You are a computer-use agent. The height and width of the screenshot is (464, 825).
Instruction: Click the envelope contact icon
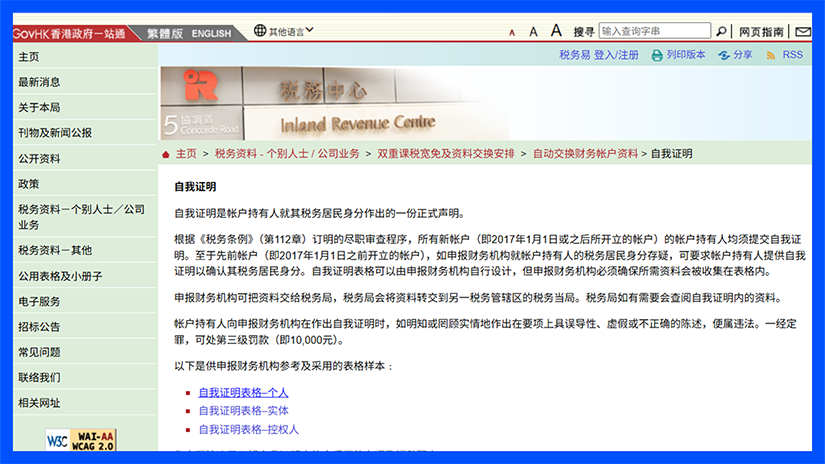[803, 32]
